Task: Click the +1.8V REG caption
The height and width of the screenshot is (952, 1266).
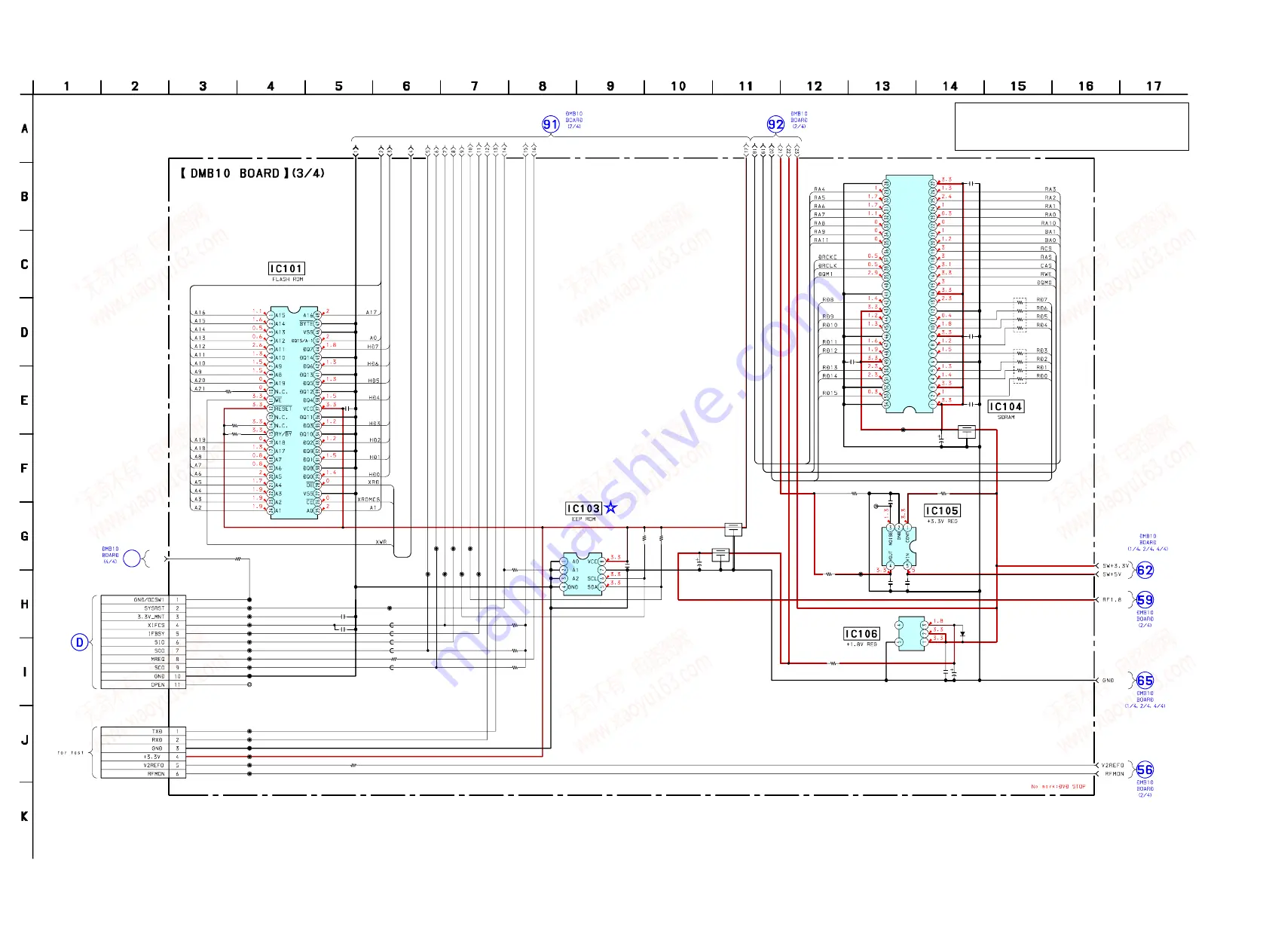Action: pyautogui.click(x=861, y=645)
